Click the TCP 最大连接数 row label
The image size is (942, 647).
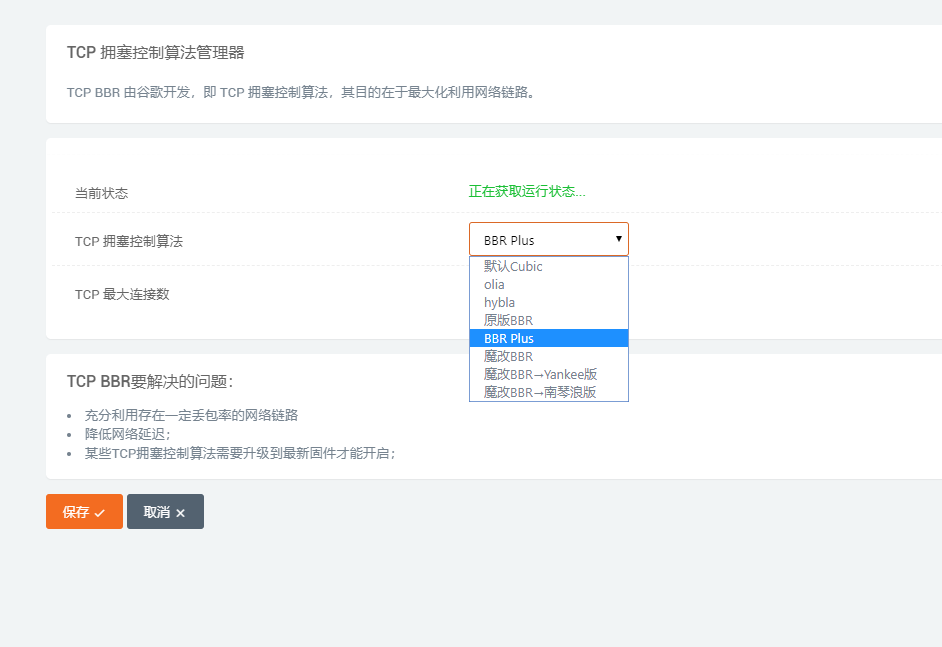122,294
